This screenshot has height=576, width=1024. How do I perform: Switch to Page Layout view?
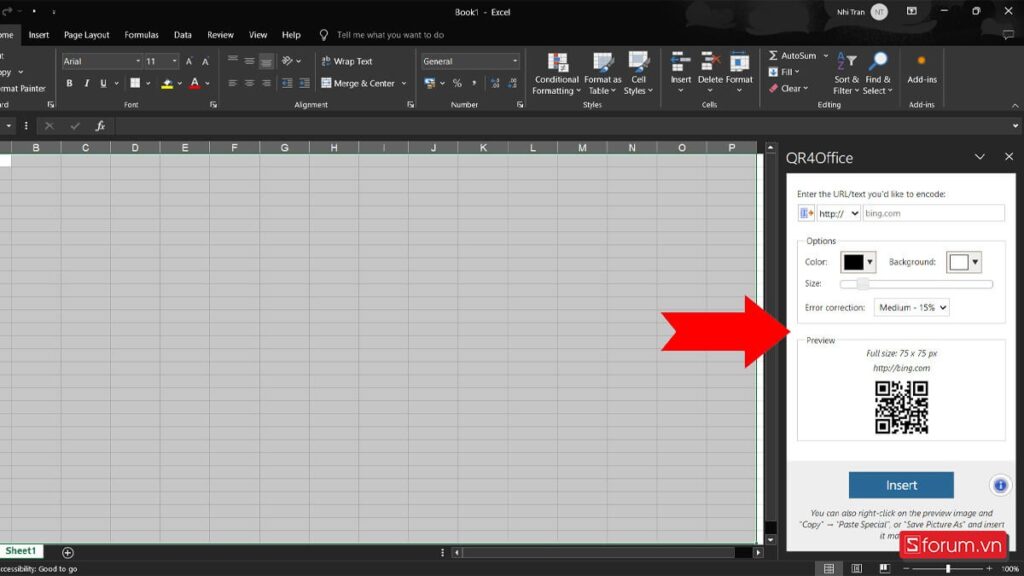857,569
